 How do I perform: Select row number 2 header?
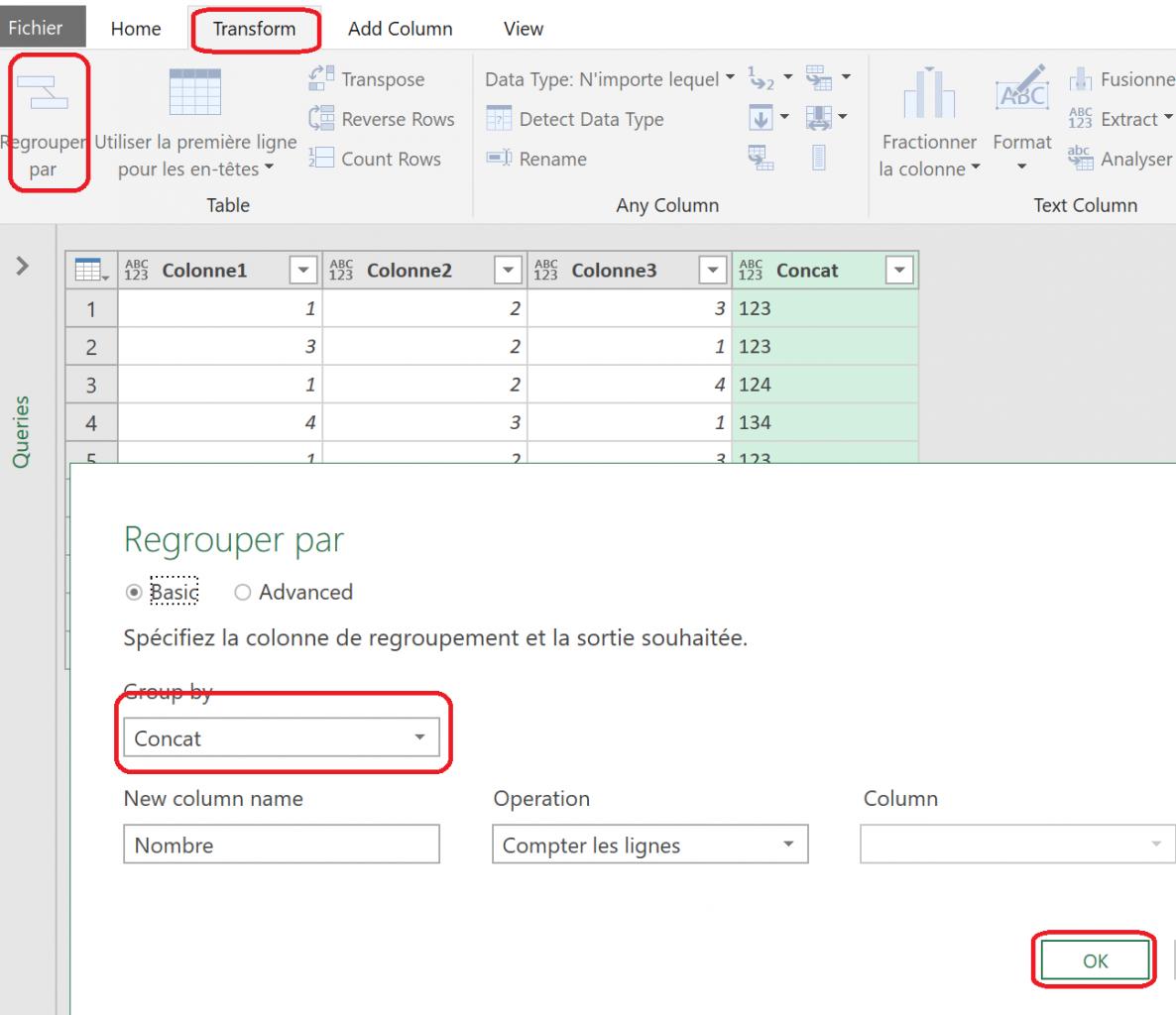[91, 346]
